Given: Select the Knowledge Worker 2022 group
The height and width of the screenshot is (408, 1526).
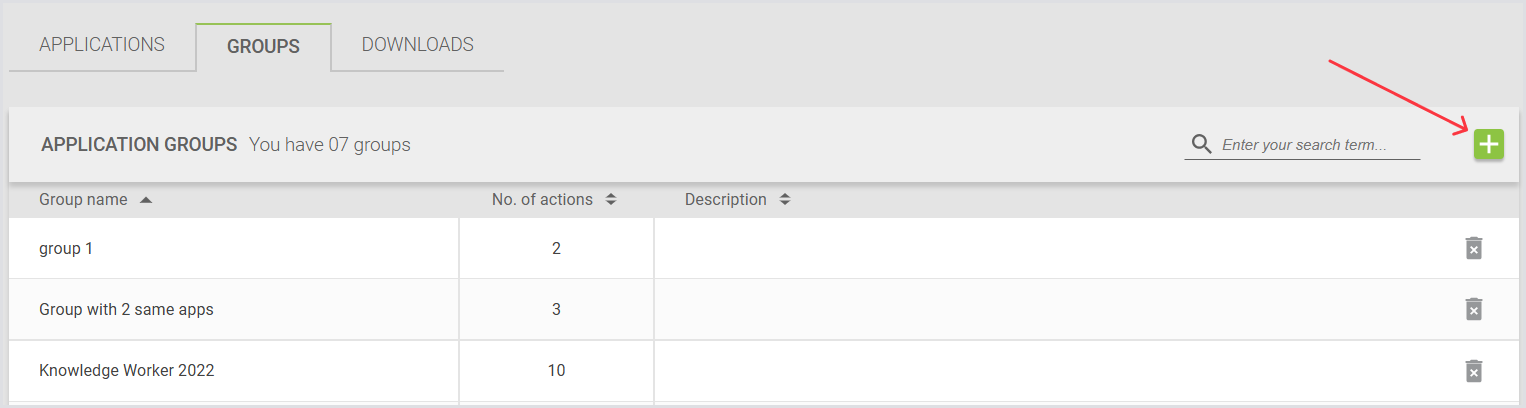Looking at the screenshot, I should coord(126,371).
